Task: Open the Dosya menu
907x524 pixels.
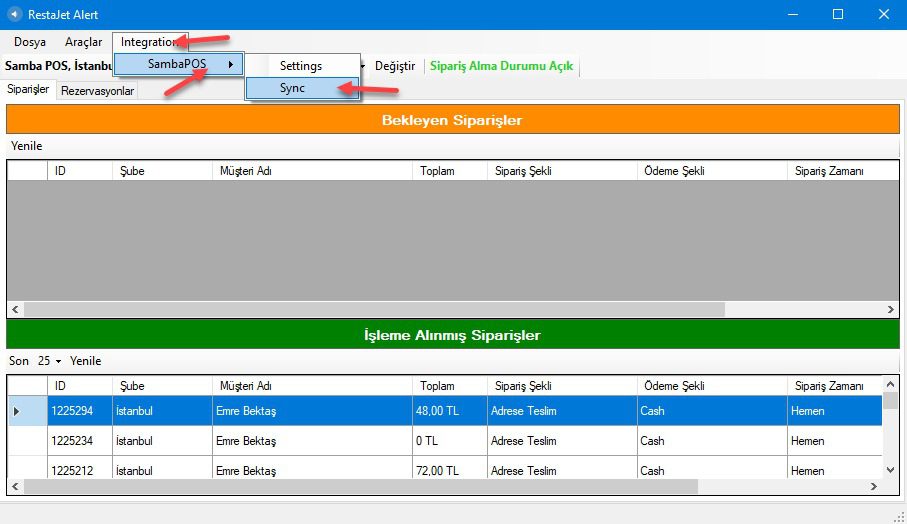Action: click(30, 42)
